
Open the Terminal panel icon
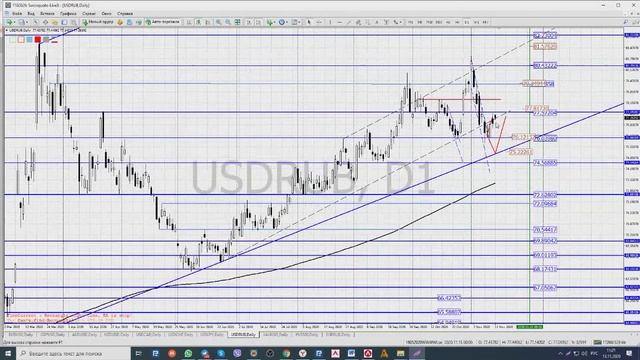[x=64, y=22]
